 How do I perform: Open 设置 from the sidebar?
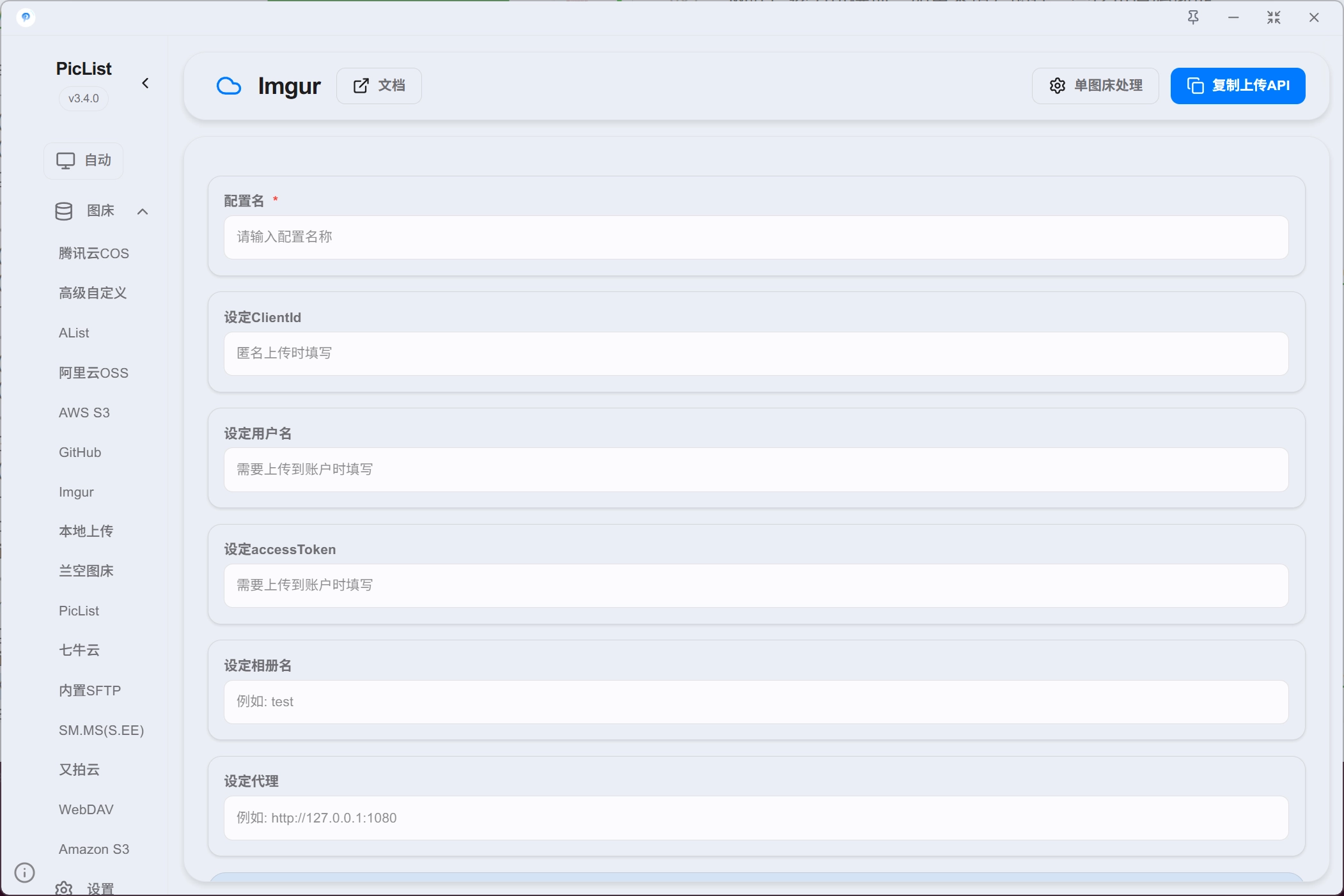coord(84,888)
